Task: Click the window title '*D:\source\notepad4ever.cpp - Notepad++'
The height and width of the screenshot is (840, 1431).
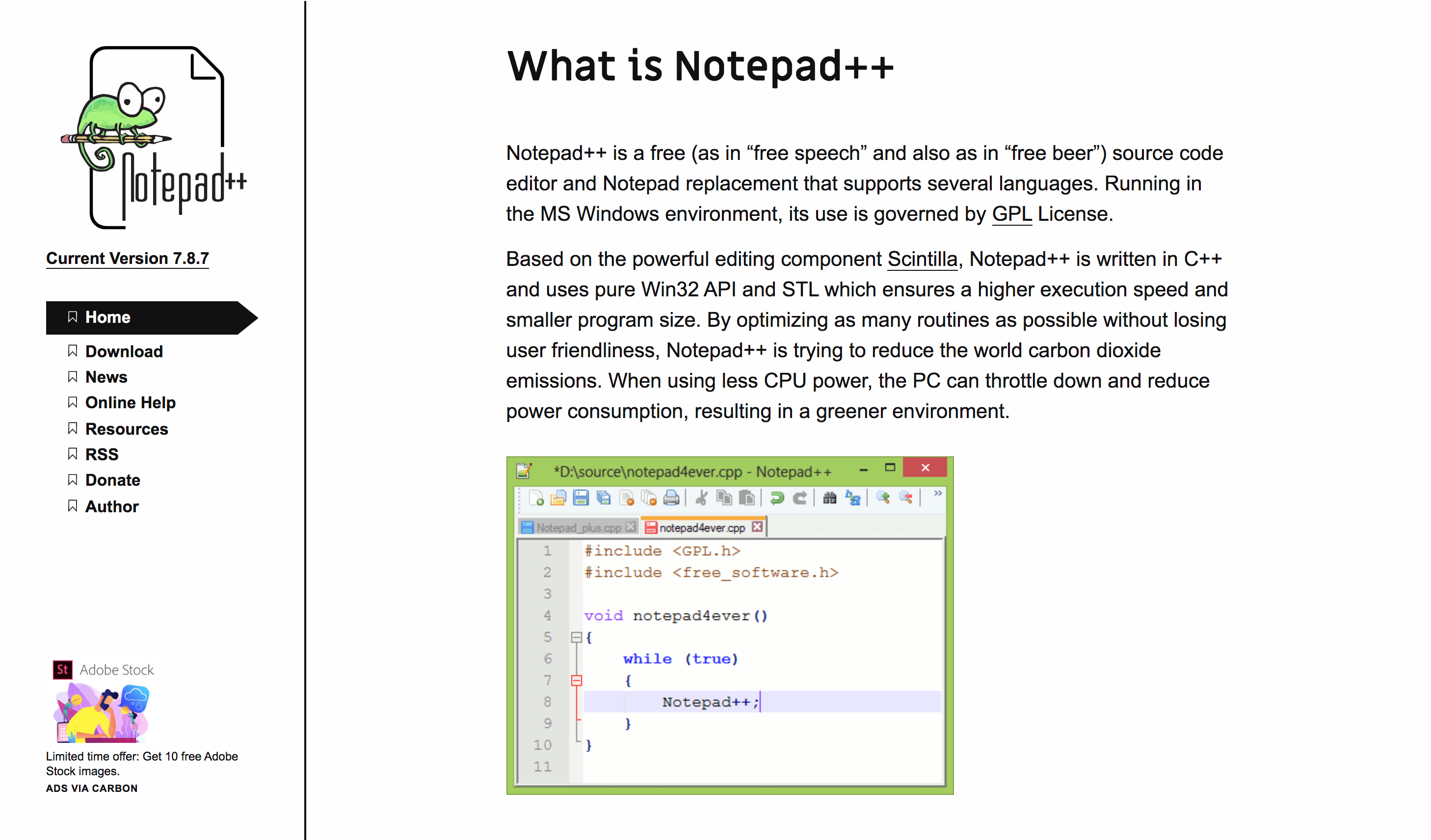Action: [693, 472]
